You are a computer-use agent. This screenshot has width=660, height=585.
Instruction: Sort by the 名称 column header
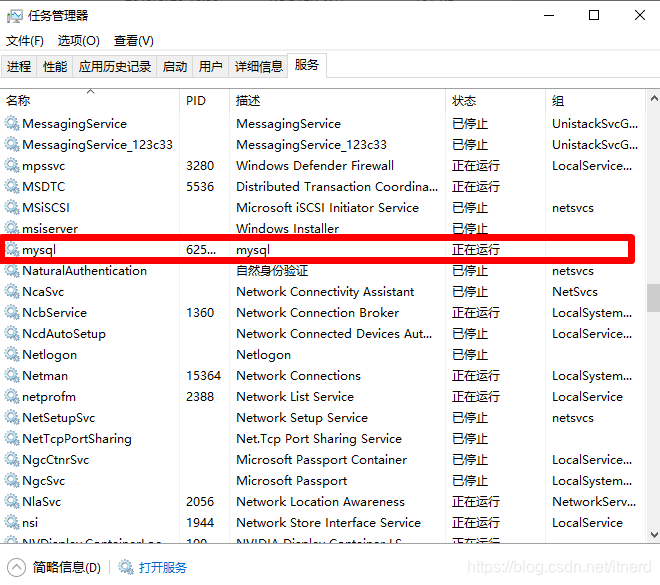click(x=90, y=101)
